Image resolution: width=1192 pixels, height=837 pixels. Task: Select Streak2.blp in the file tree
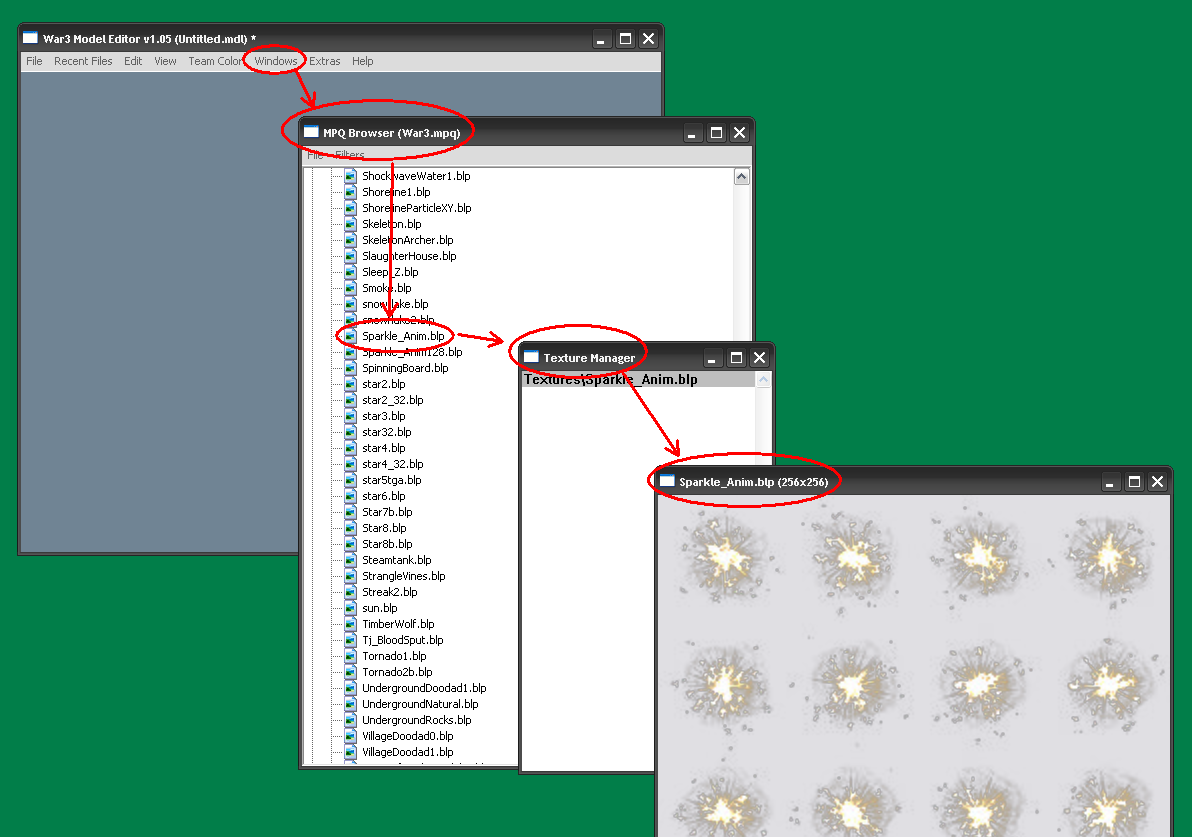point(389,591)
